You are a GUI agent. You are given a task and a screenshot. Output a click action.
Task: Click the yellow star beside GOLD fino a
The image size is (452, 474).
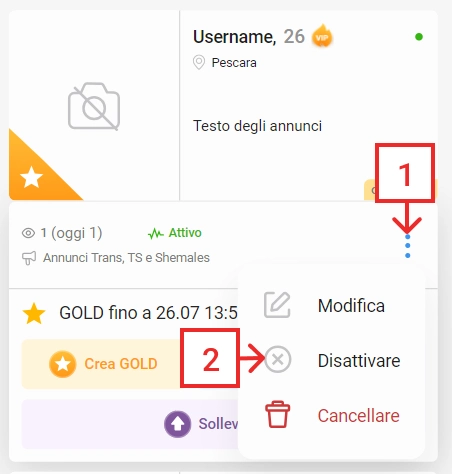(34, 313)
